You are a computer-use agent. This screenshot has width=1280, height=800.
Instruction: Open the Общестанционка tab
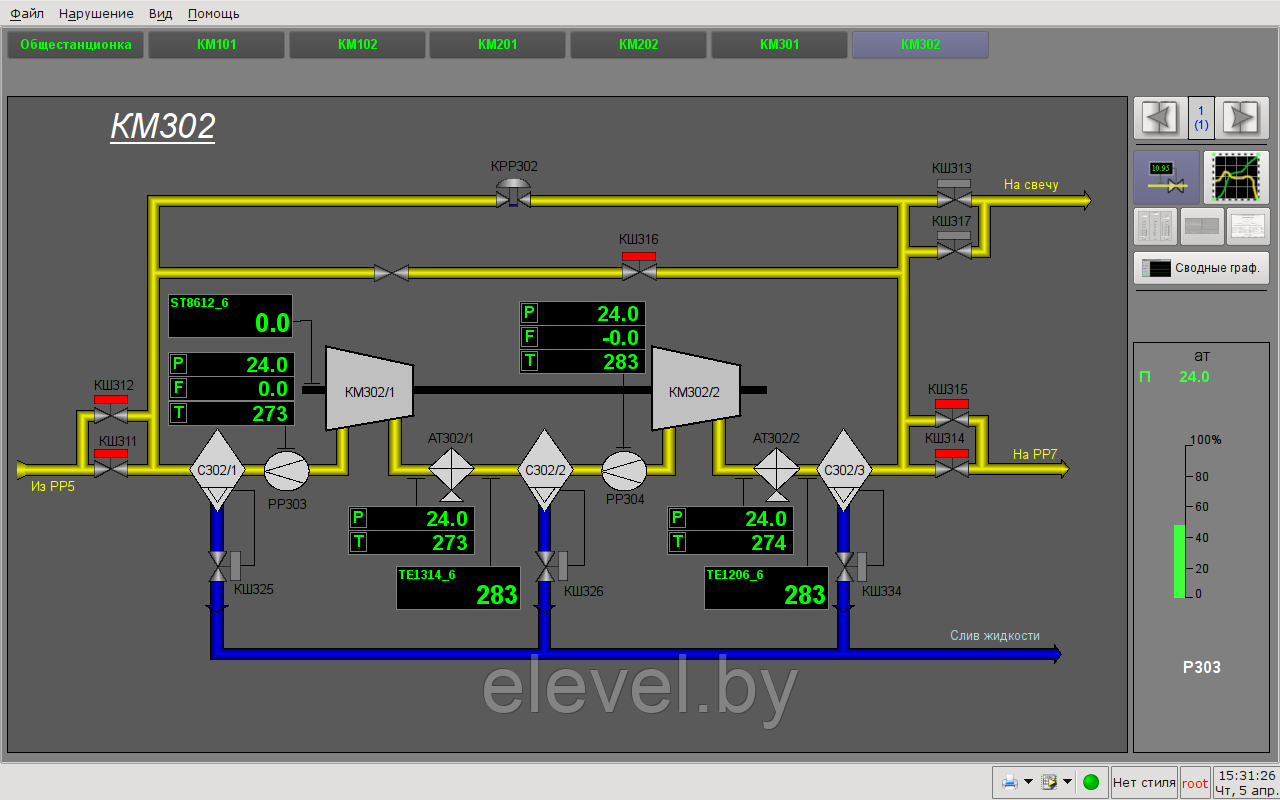click(76, 45)
